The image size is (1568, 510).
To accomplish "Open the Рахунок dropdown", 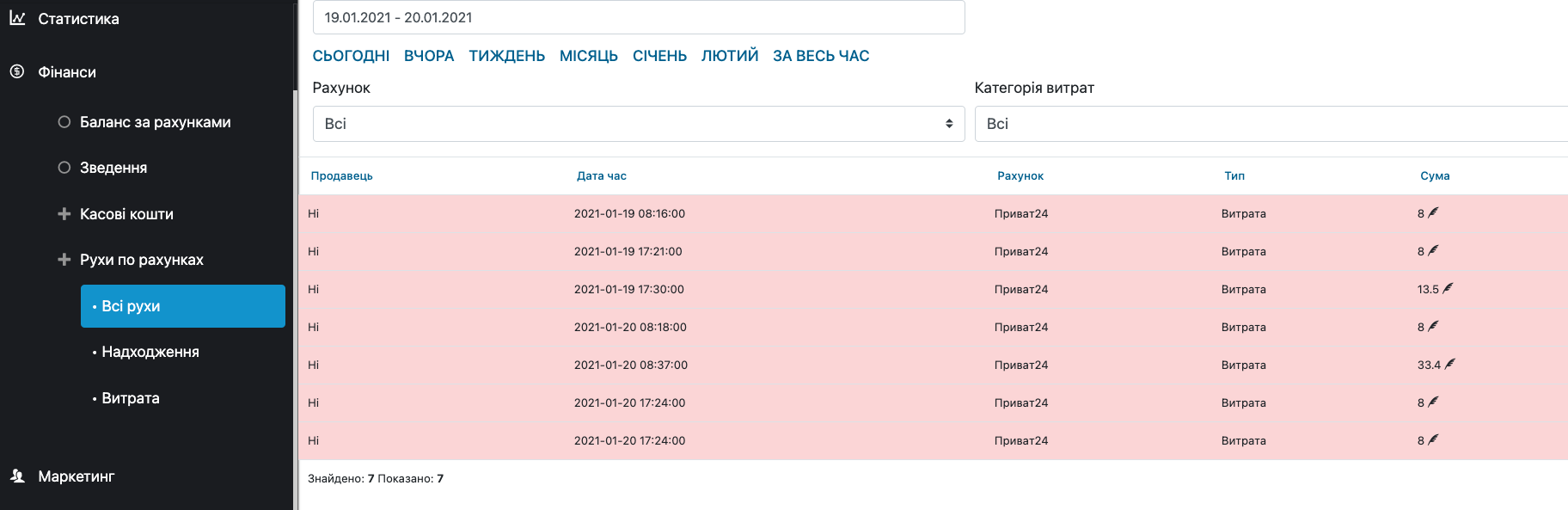I will [638, 124].
